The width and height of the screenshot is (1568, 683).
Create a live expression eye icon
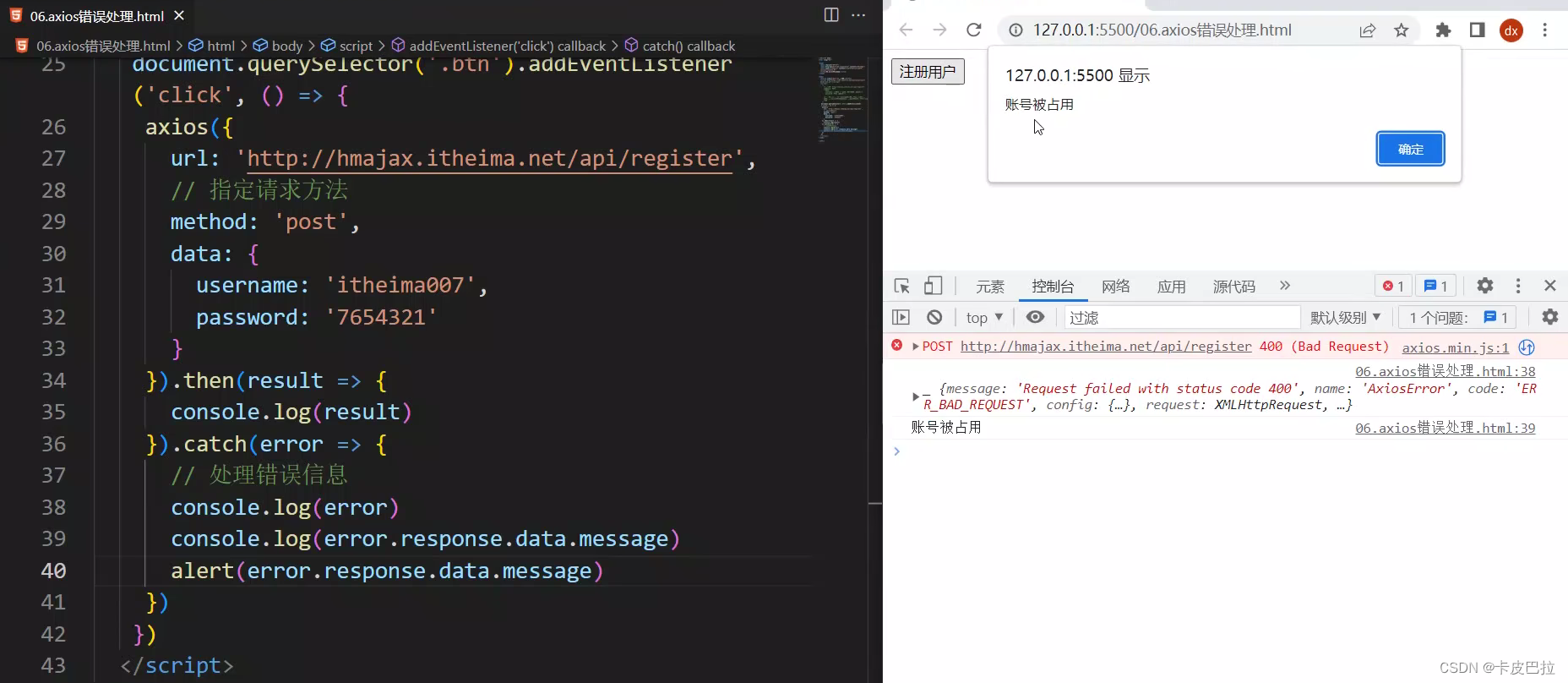[1036, 317]
